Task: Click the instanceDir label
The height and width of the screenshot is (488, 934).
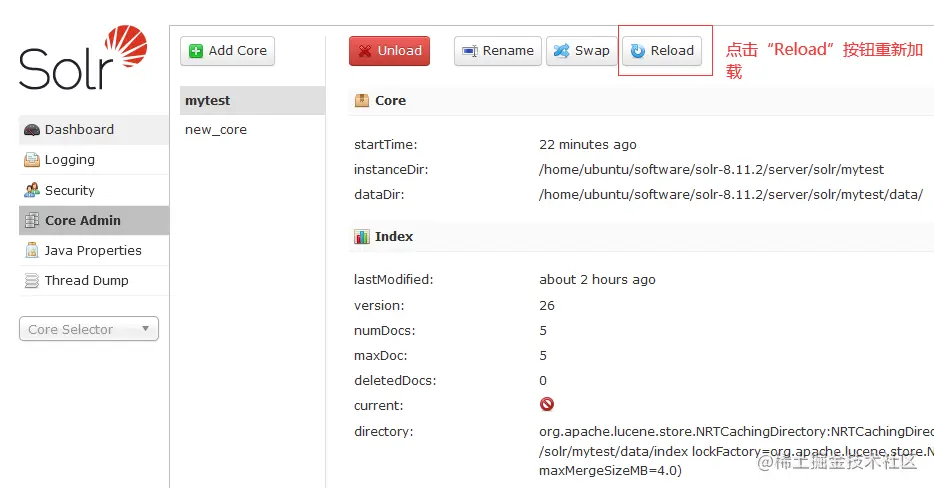Action: click(391, 170)
